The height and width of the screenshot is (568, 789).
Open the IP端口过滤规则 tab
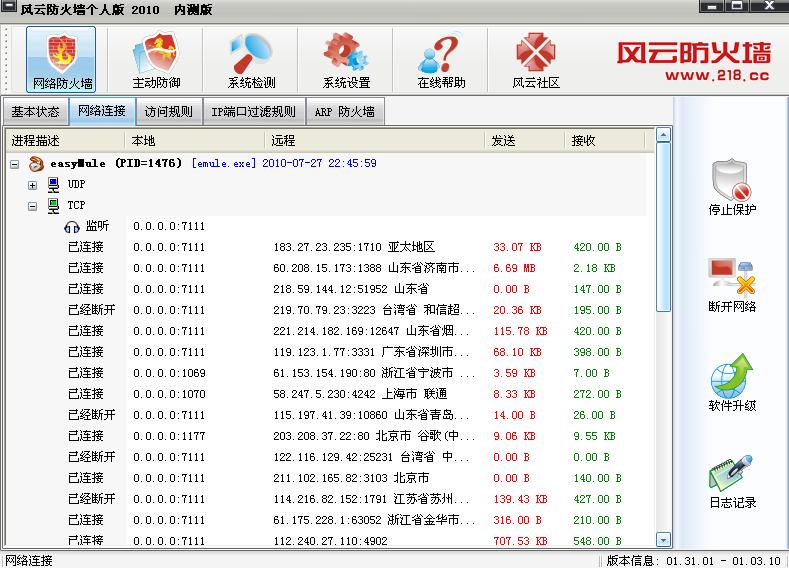(254, 111)
